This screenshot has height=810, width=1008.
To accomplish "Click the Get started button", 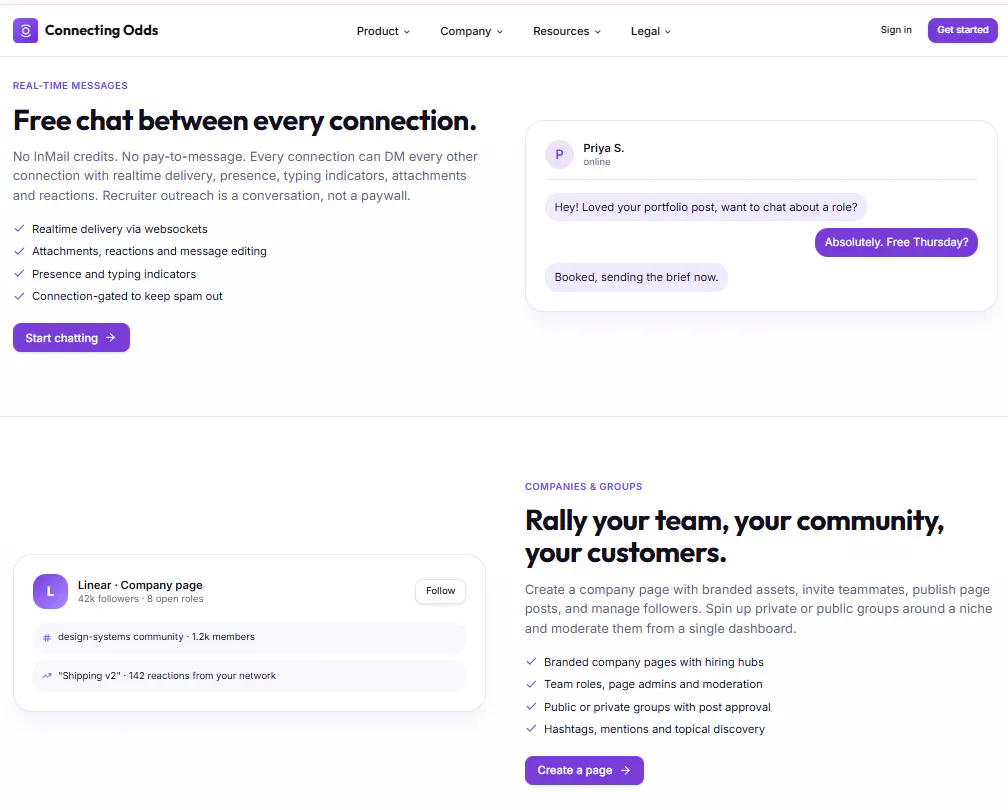I will 962,30.
